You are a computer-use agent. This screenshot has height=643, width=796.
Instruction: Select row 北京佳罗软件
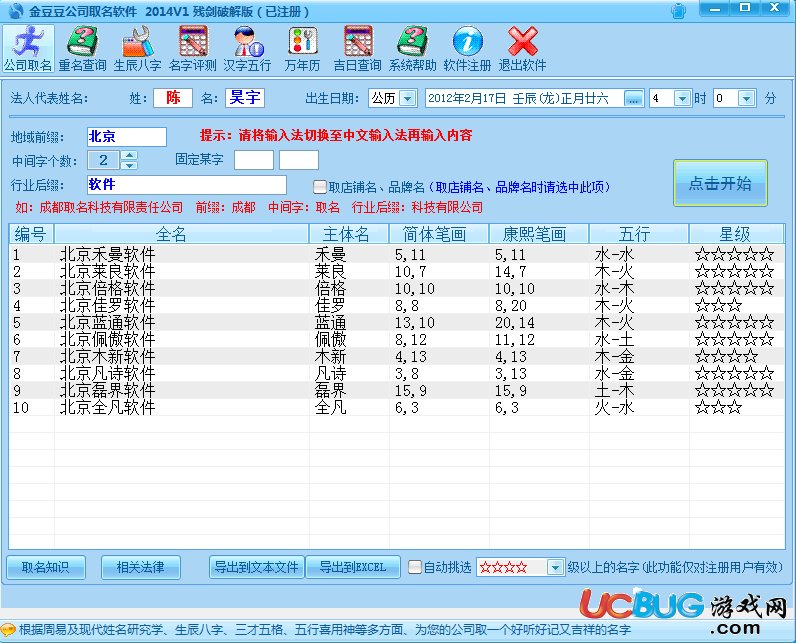(396, 305)
